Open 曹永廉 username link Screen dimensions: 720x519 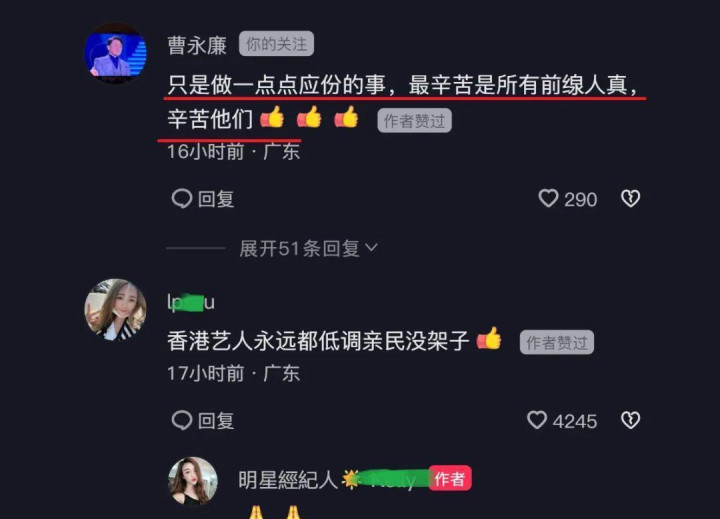197,45
